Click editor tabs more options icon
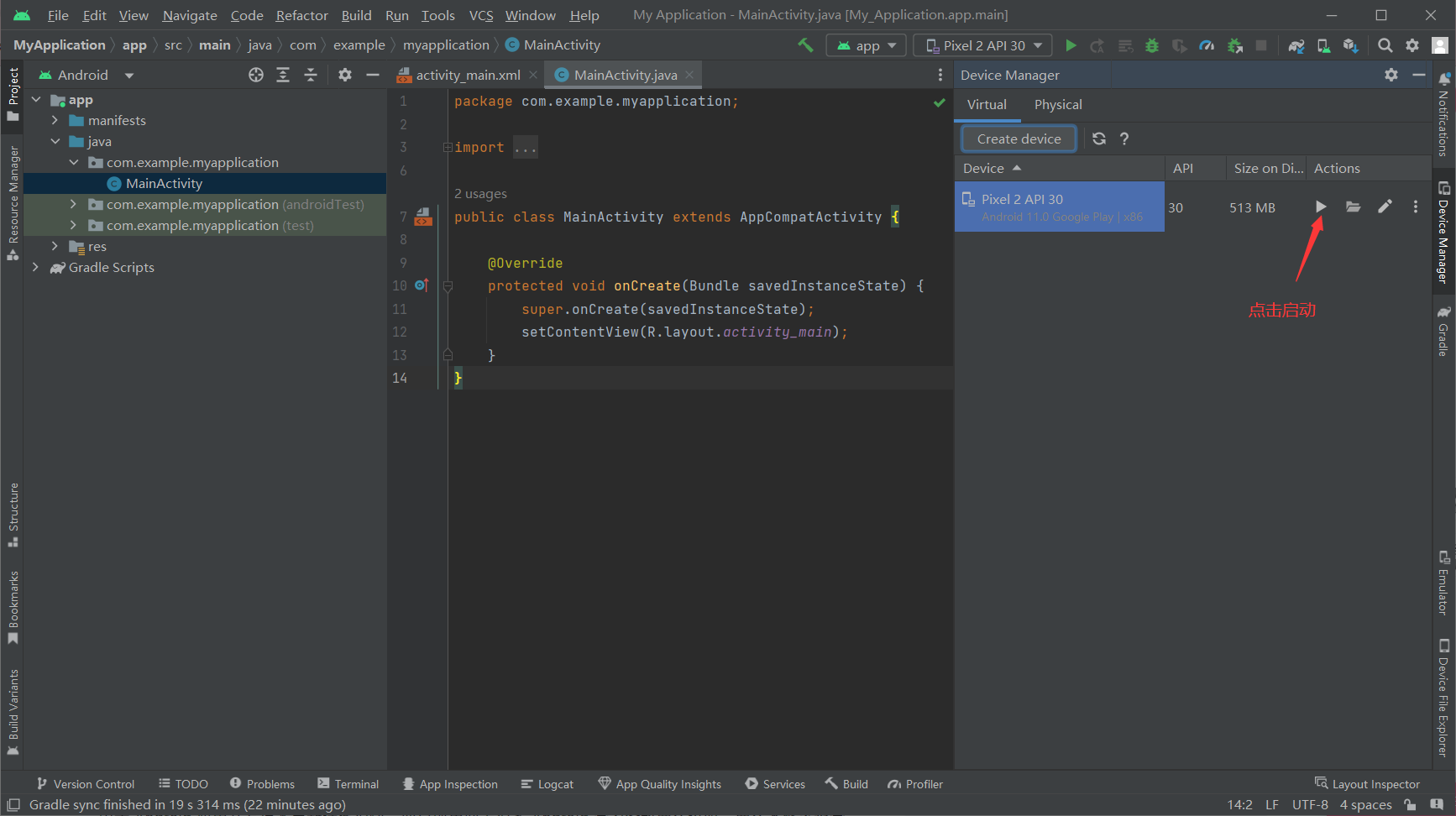 [x=940, y=75]
